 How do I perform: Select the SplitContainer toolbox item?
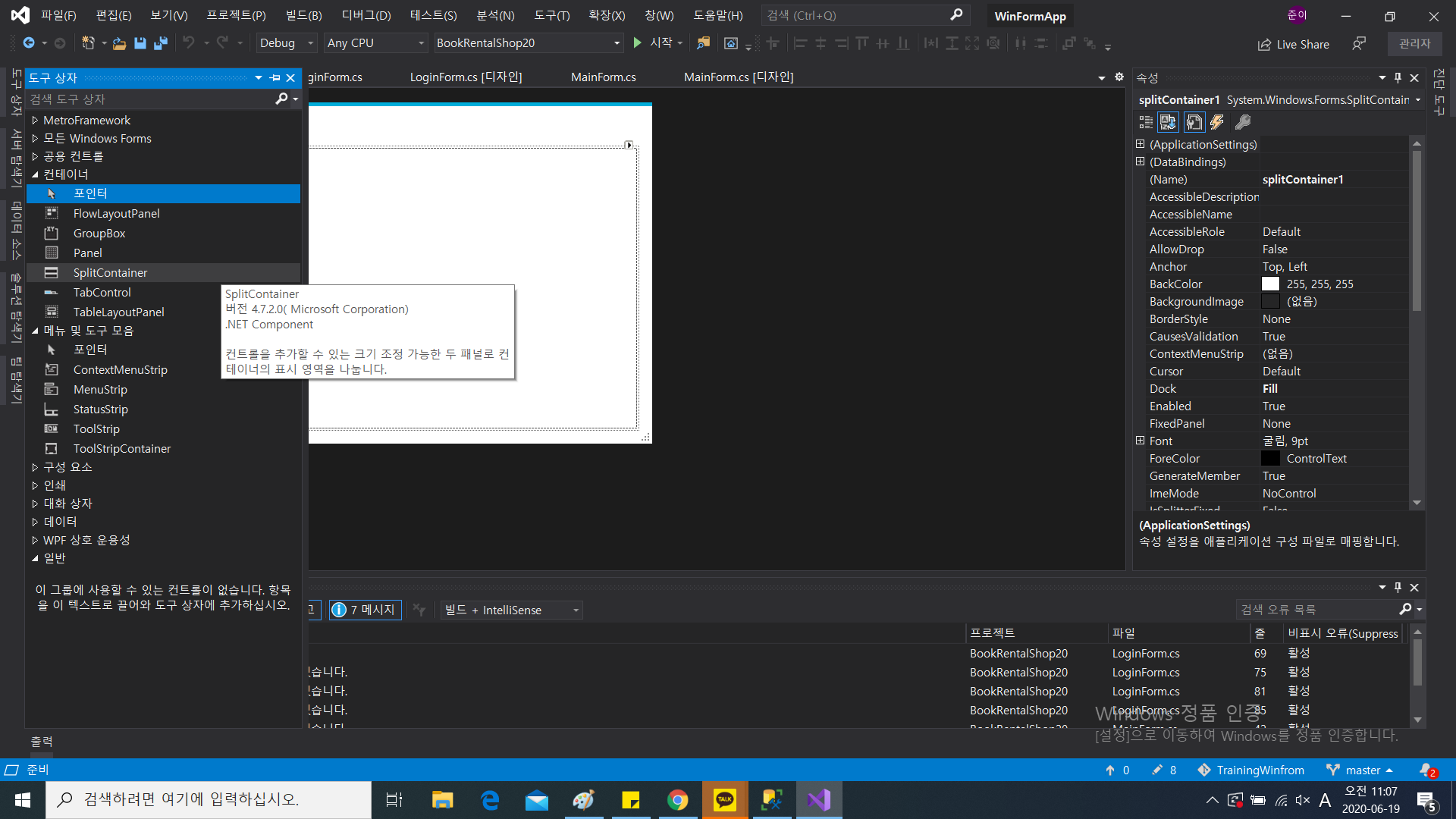(x=110, y=272)
